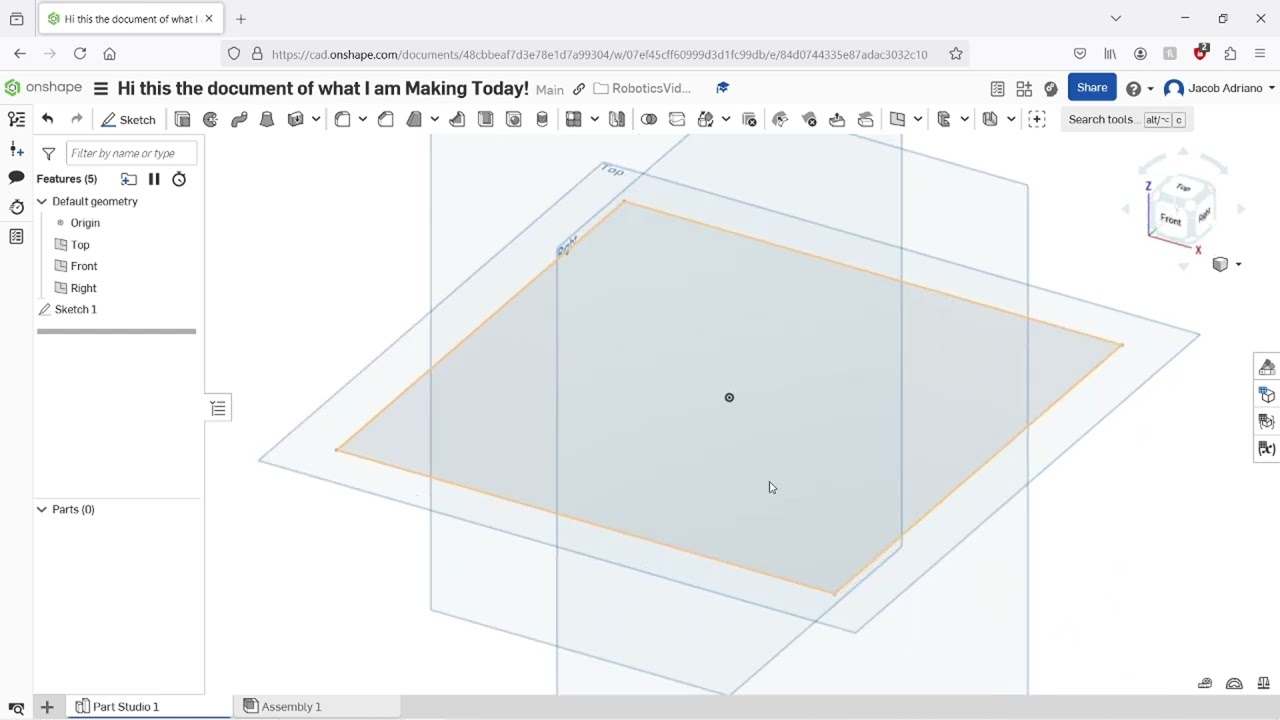Select the Sweep tool
This screenshot has width=1280, height=720.
pos(239,119)
